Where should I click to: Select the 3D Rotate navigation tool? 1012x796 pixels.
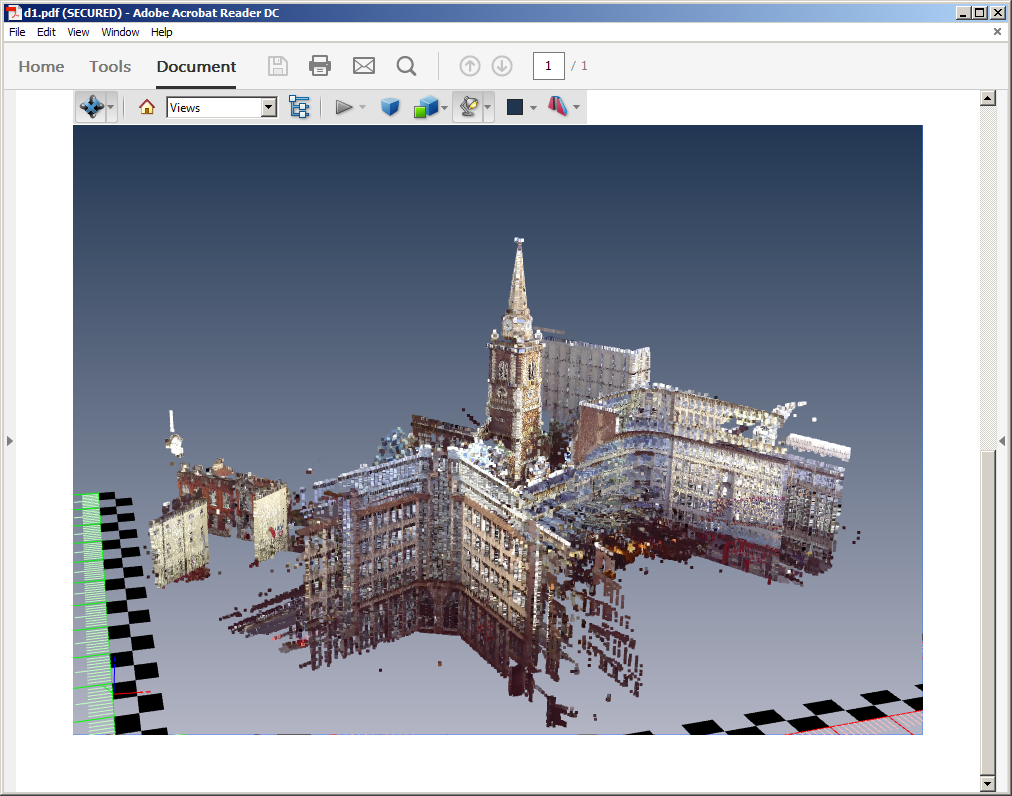91,107
